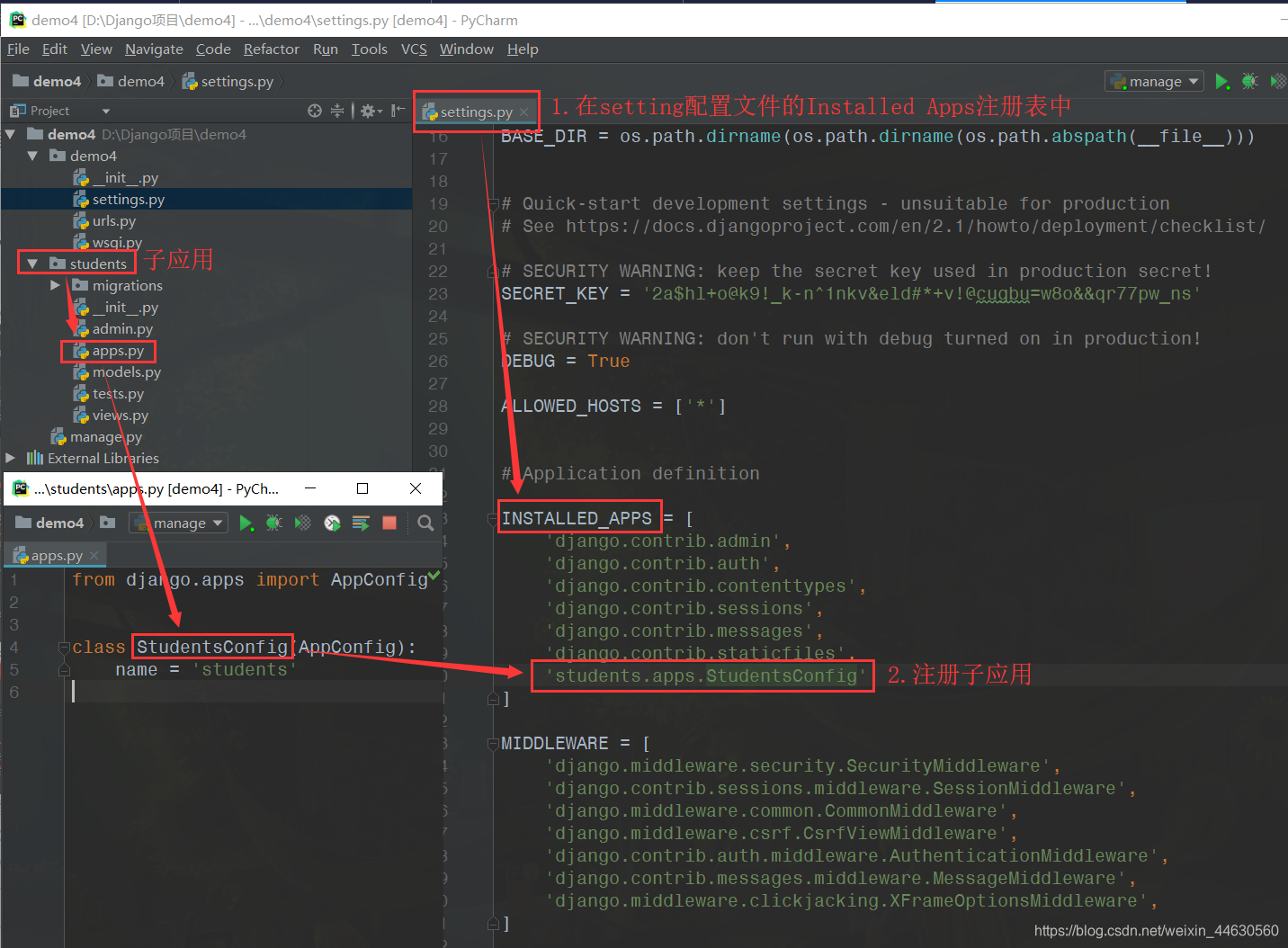The height and width of the screenshot is (948, 1288).
Task: Select urls.py in project tree
Action: [x=113, y=220]
